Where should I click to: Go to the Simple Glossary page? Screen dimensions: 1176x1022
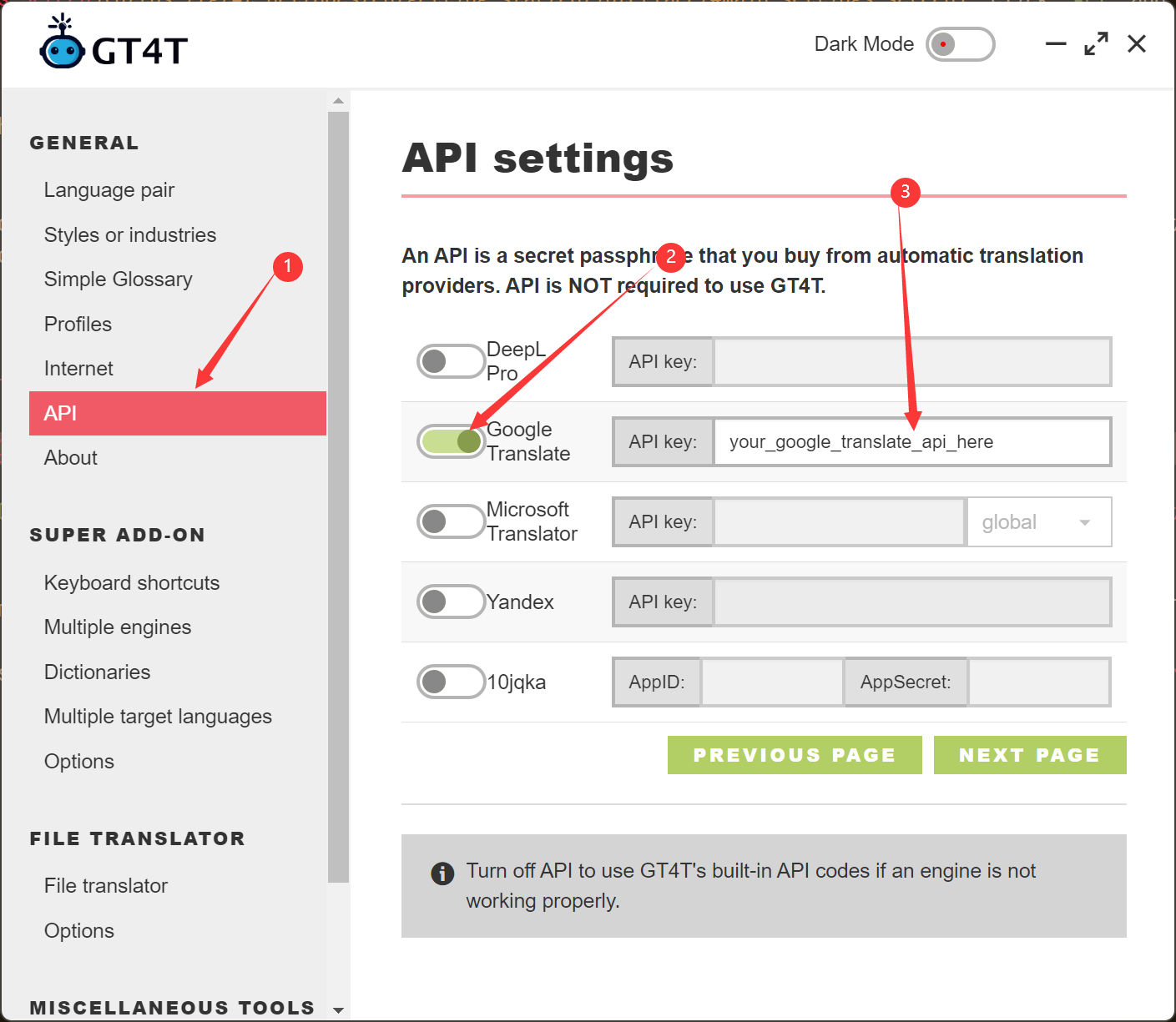pyautogui.click(x=119, y=279)
